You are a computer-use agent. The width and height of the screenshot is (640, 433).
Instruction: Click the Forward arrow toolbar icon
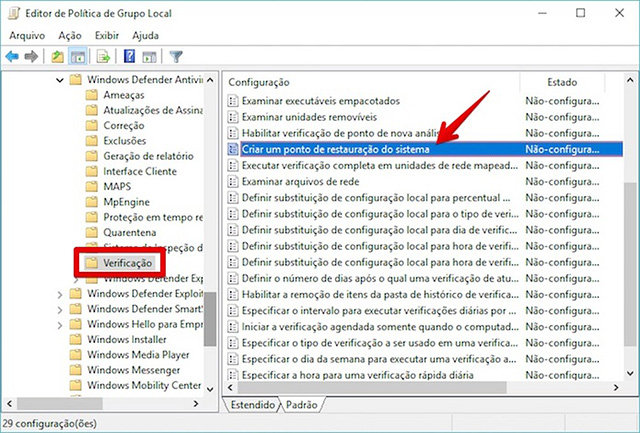[31, 56]
